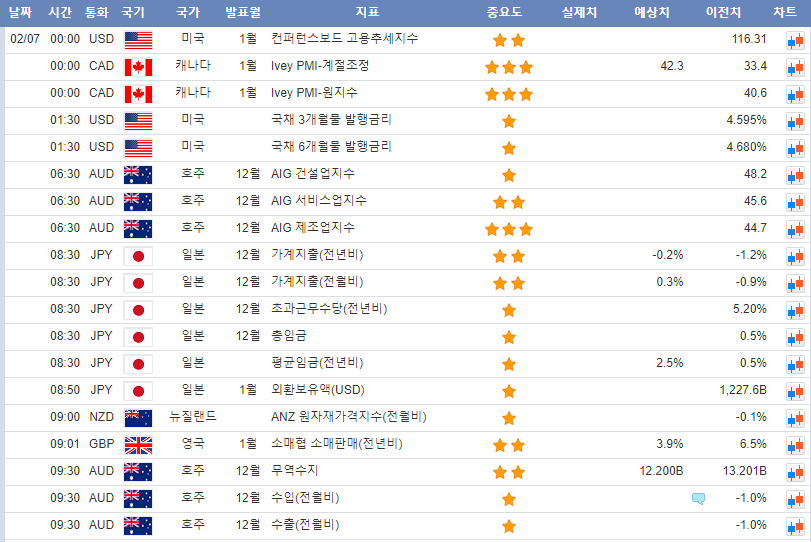Viewport: 811px width, 542px height.
Task: Open the 초과근무수당(전년비) indicator link
Action: [329, 309]
